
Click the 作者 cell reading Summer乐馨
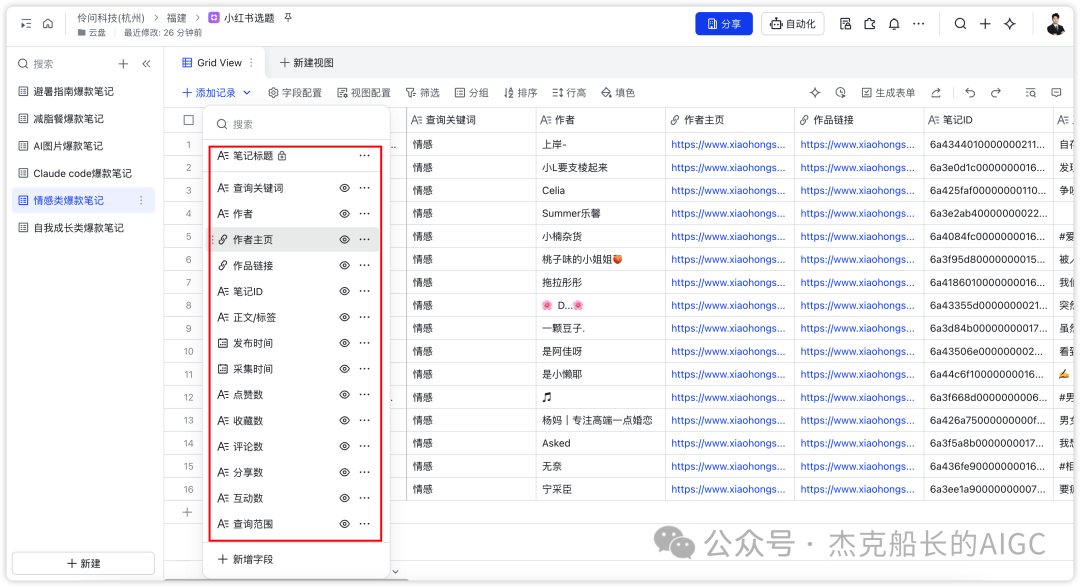click(600, 214)
